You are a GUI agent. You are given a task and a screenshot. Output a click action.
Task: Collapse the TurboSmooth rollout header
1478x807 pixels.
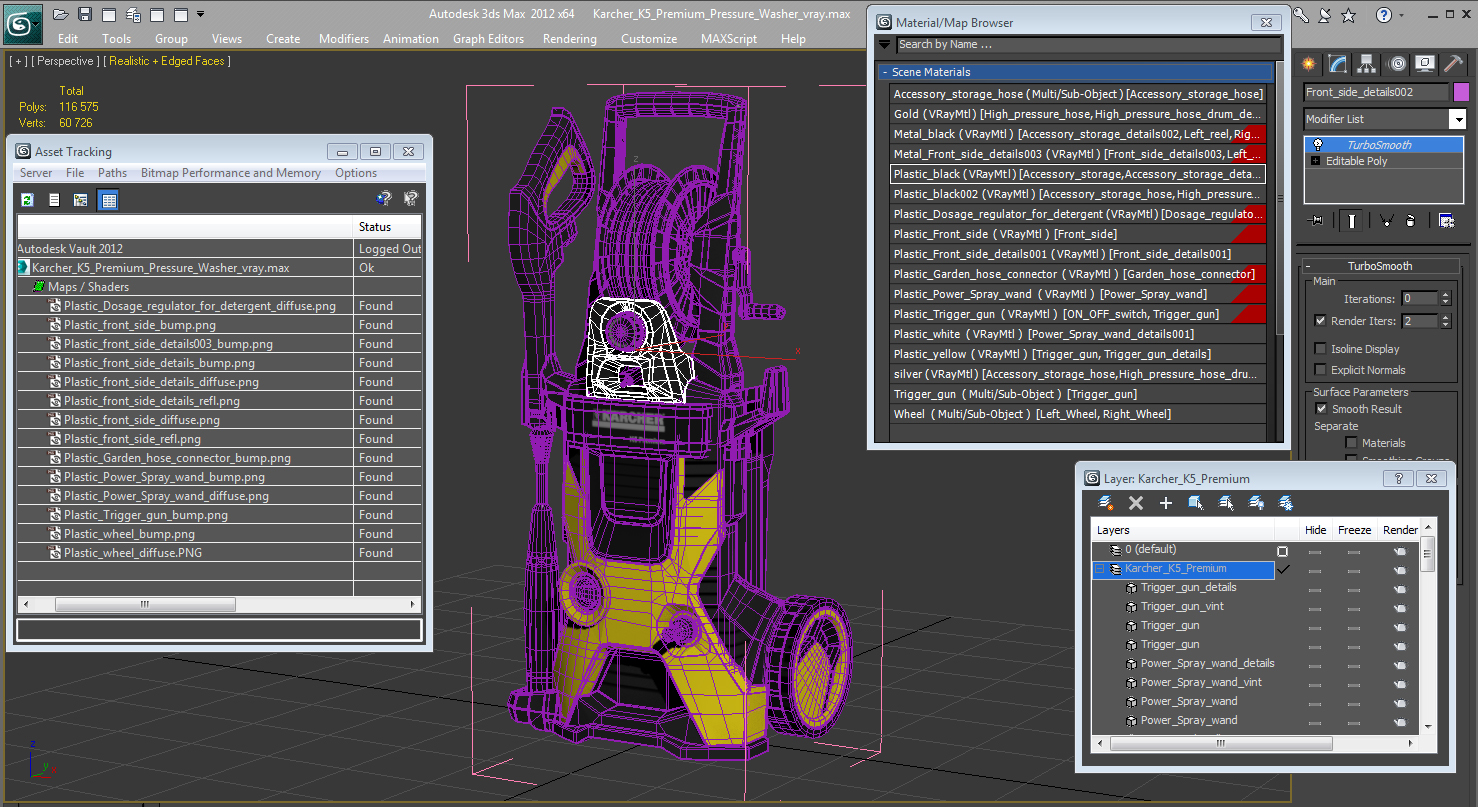click(1380, 266)
